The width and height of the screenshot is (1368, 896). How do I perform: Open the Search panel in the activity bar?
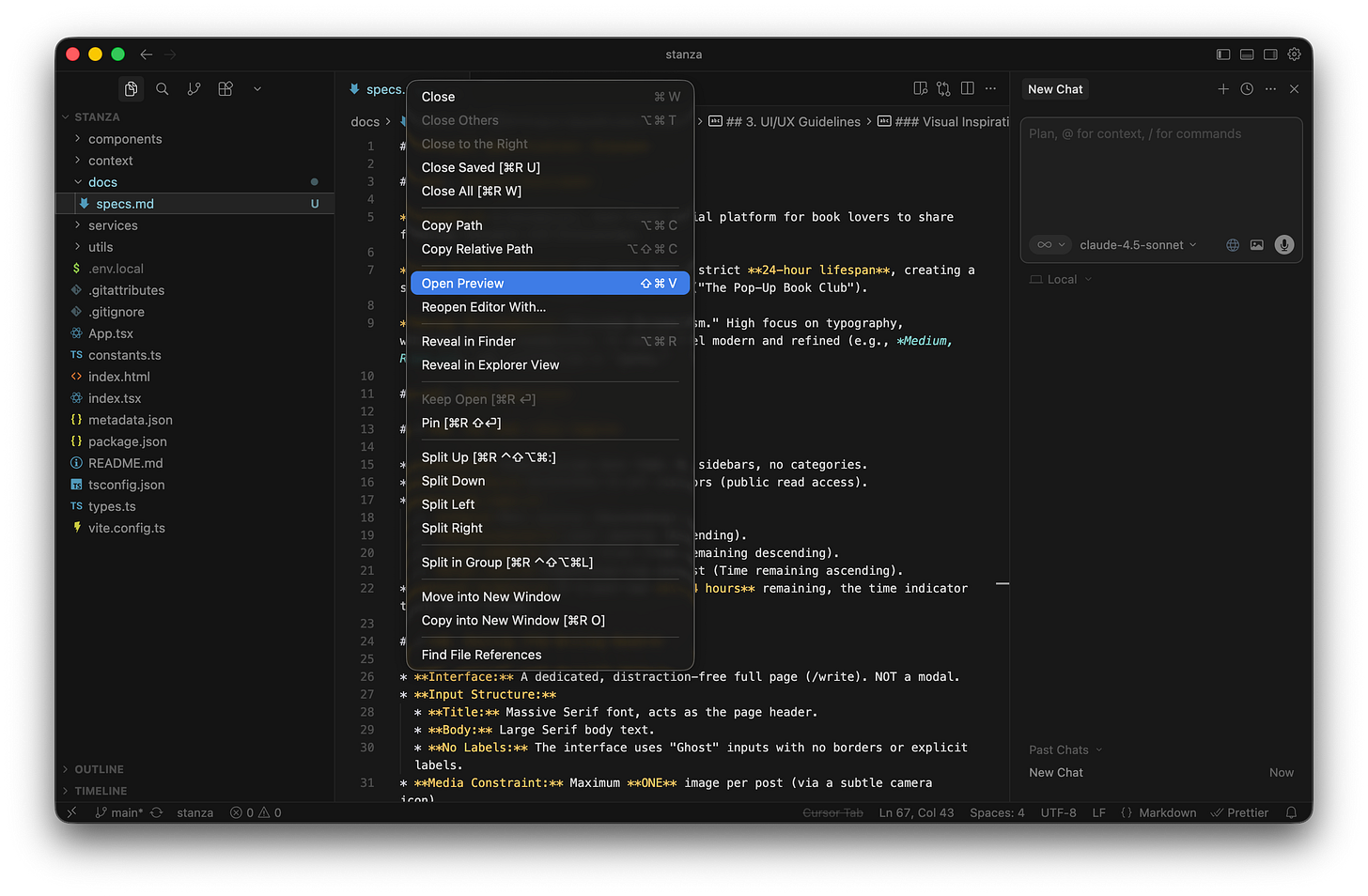(x=162, y=88)
